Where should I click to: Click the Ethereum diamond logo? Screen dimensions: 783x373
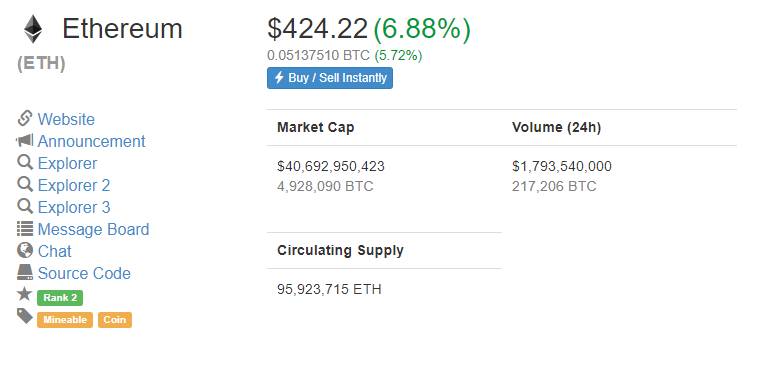(x=33, y=29)
